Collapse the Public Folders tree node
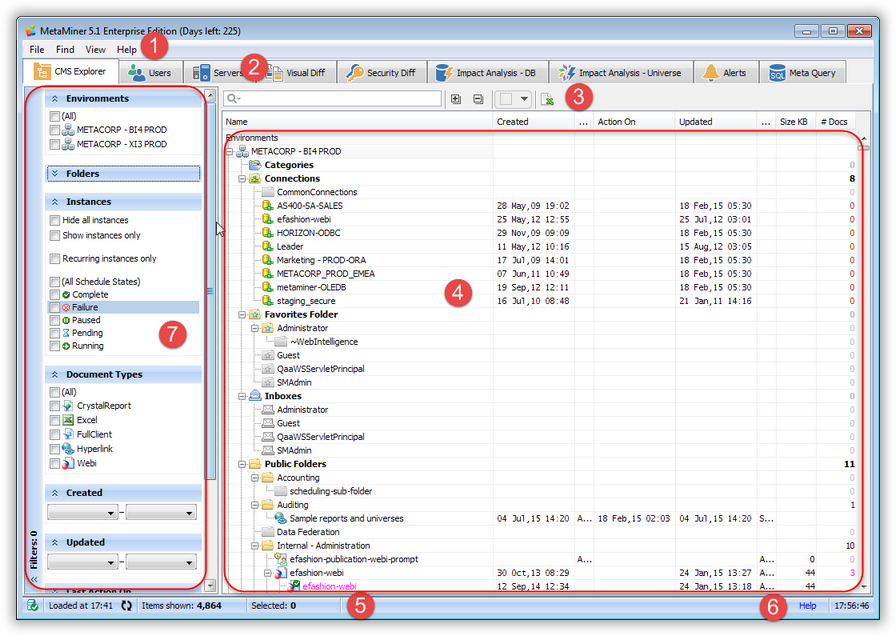The height and width of the screenshot is (636, 896). [x=242, y=464]
